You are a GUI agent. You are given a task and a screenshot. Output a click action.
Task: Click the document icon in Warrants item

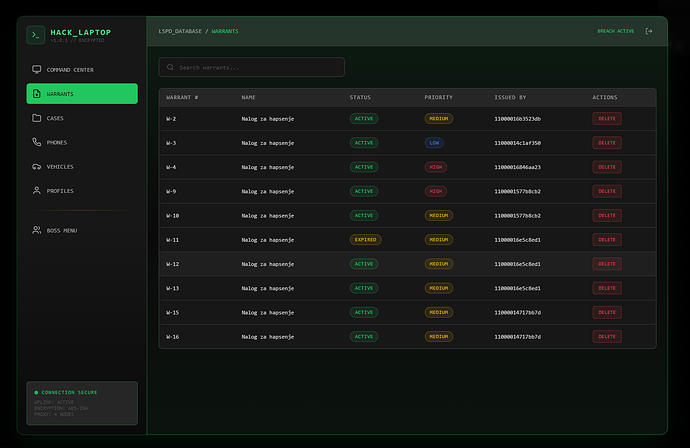pyautogui.click(x=37, y=94)
